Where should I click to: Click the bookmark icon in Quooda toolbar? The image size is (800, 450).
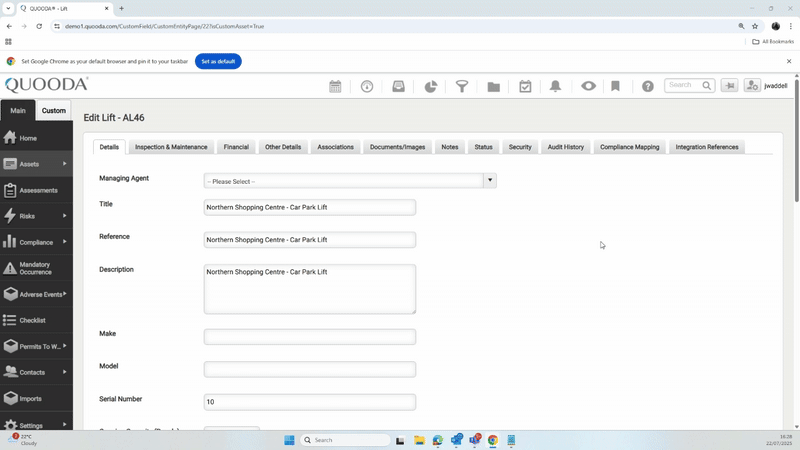[615, 86]
